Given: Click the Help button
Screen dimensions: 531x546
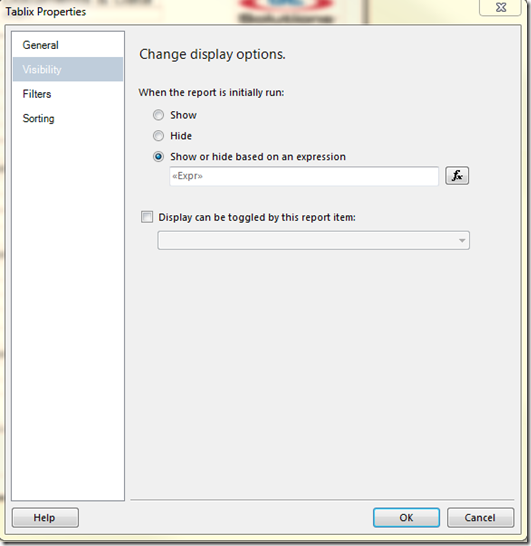Looking at the screenshot, I should pyautogui.click(x=45, y=517).
